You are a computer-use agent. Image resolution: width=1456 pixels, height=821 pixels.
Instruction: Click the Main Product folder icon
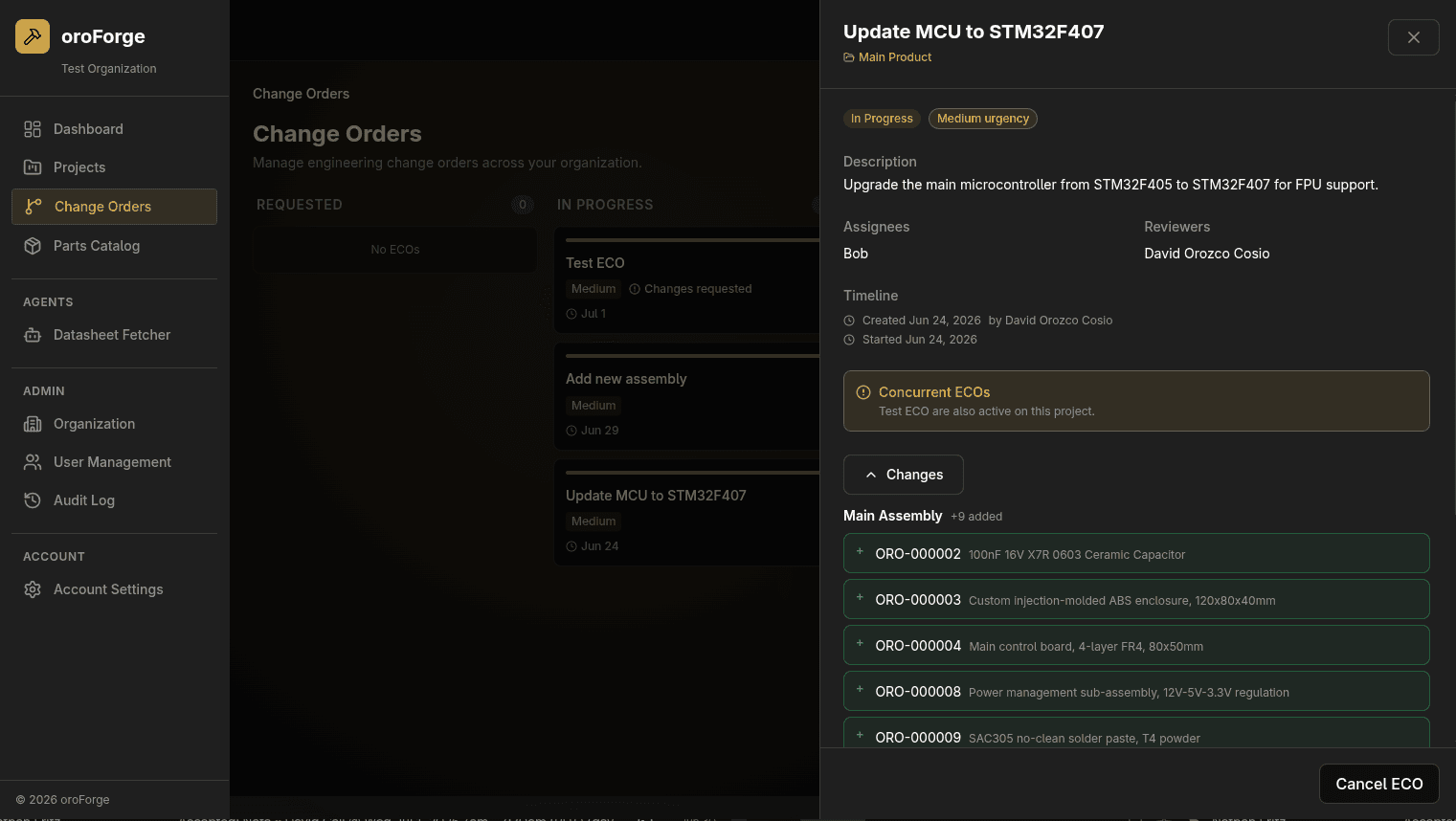(x=849, y=57)
